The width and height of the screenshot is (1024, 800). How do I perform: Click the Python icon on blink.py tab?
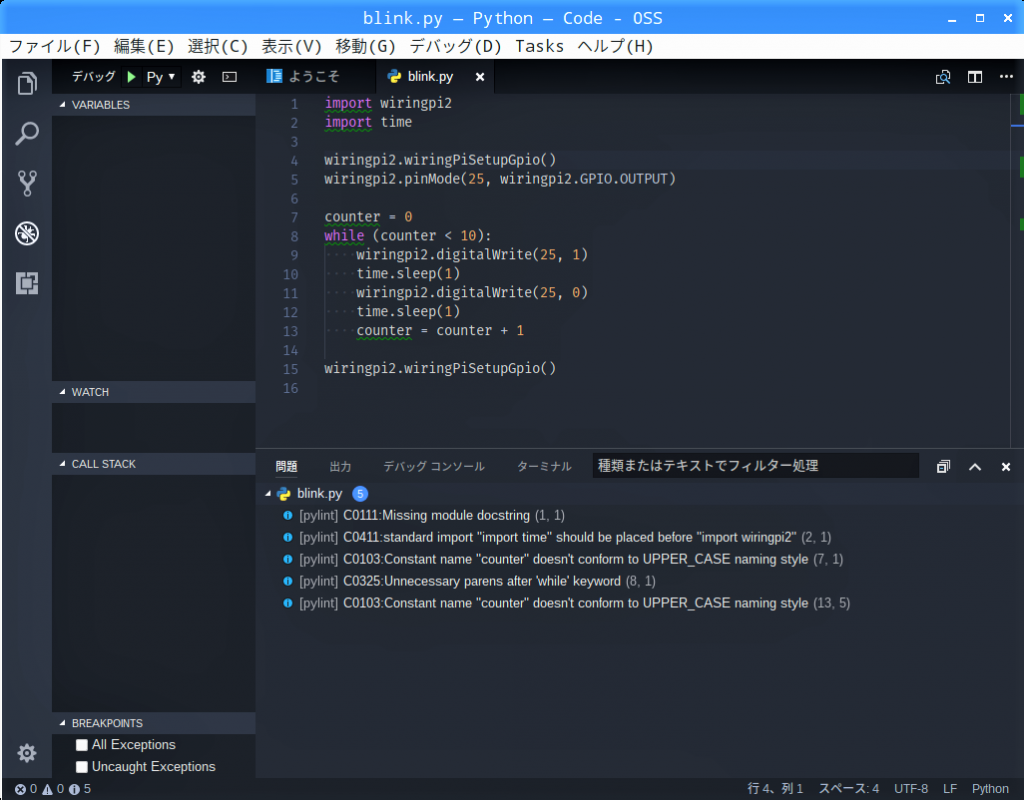(x=394, y=76)
